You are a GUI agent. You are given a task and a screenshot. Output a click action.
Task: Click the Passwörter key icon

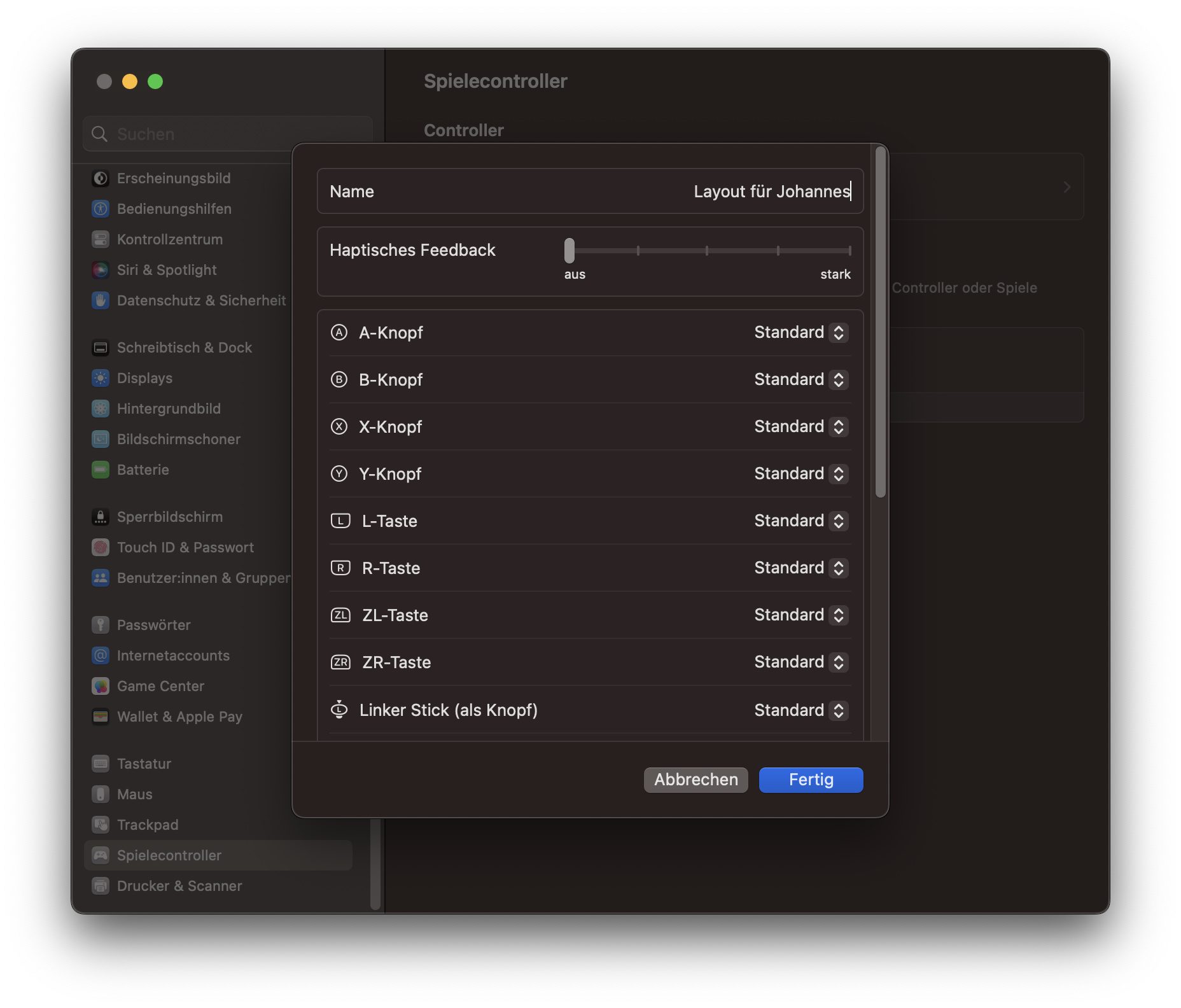[x=101, y=625]
